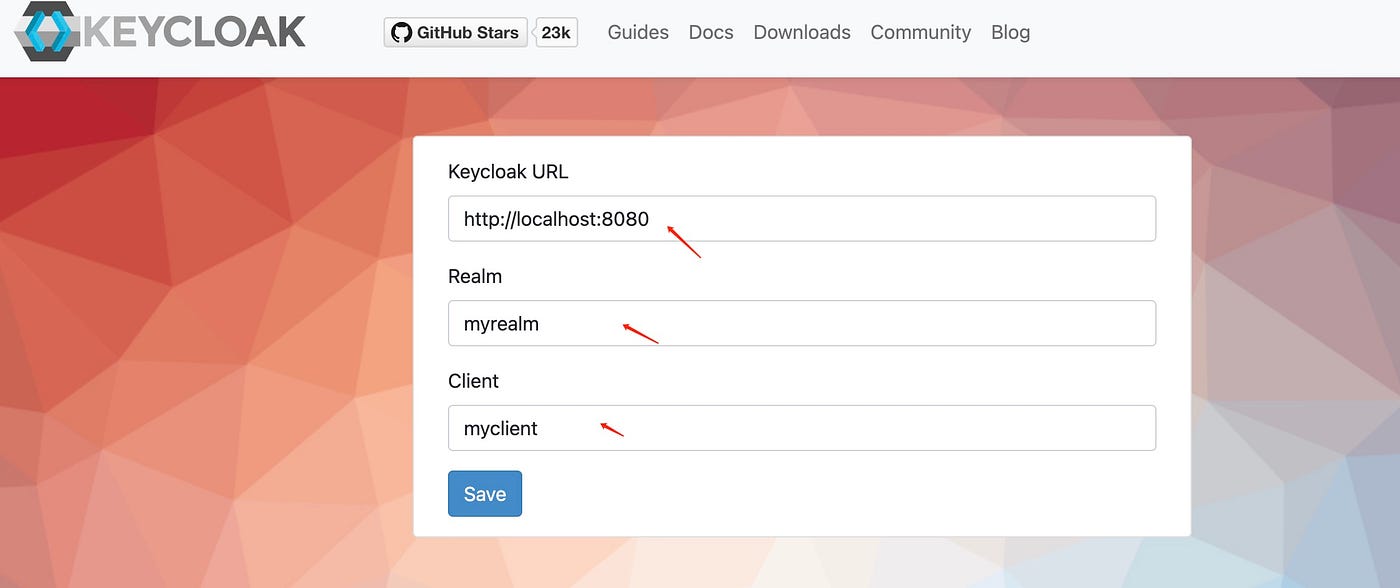Open the Community navigation item
Image resolution: width=1400 pixels, height=588 pixels.
tap(920, 32)
